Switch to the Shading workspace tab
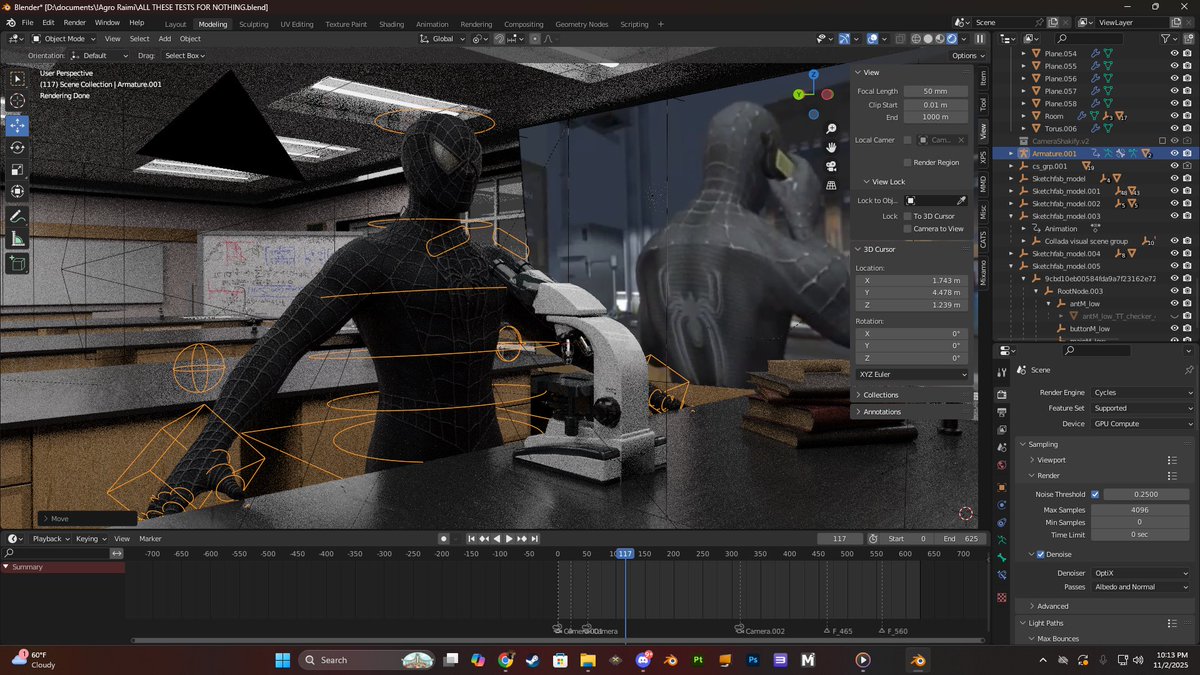This screenshot has width=1200, height=675. pos(392,24)
